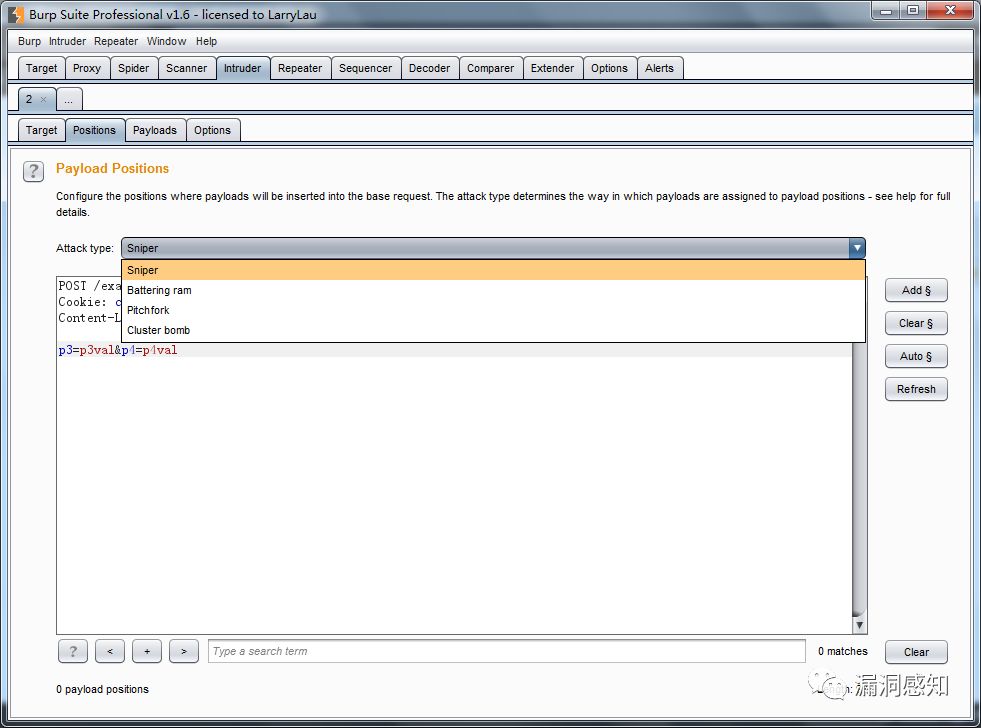Click the Add § button

point(916,290)
